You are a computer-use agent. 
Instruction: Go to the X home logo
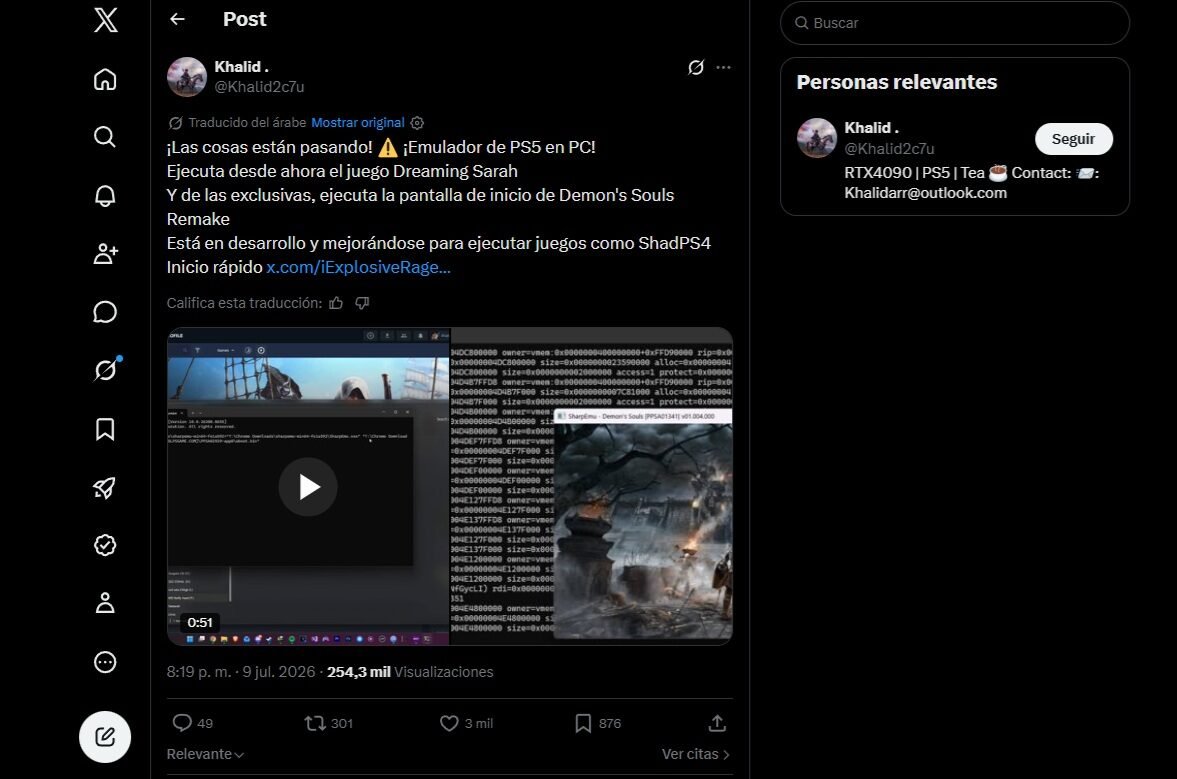(x=106, y=20)
